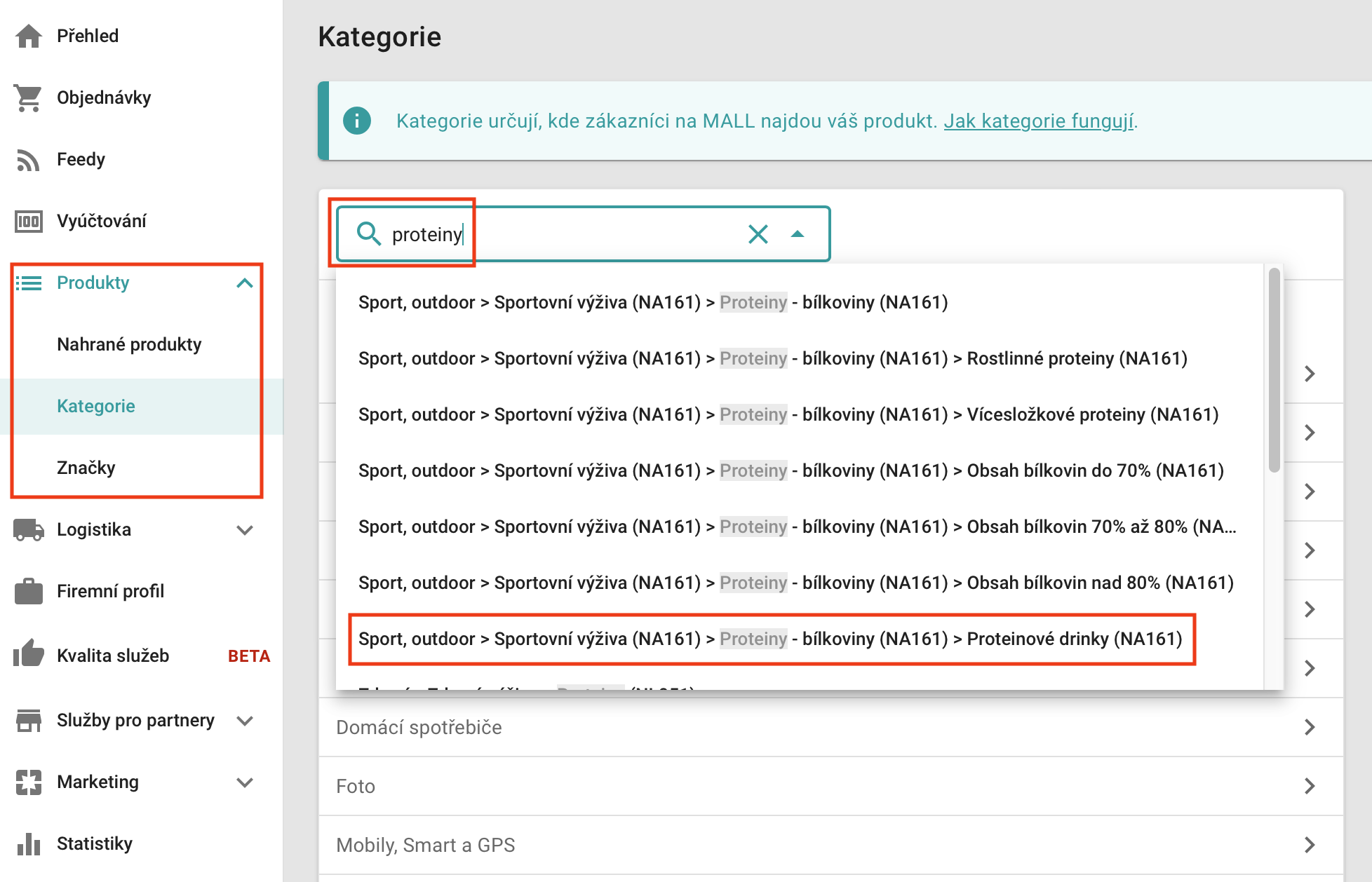
Task: Select Proteinové drinky category suggestion
Action: pos(770,639)
